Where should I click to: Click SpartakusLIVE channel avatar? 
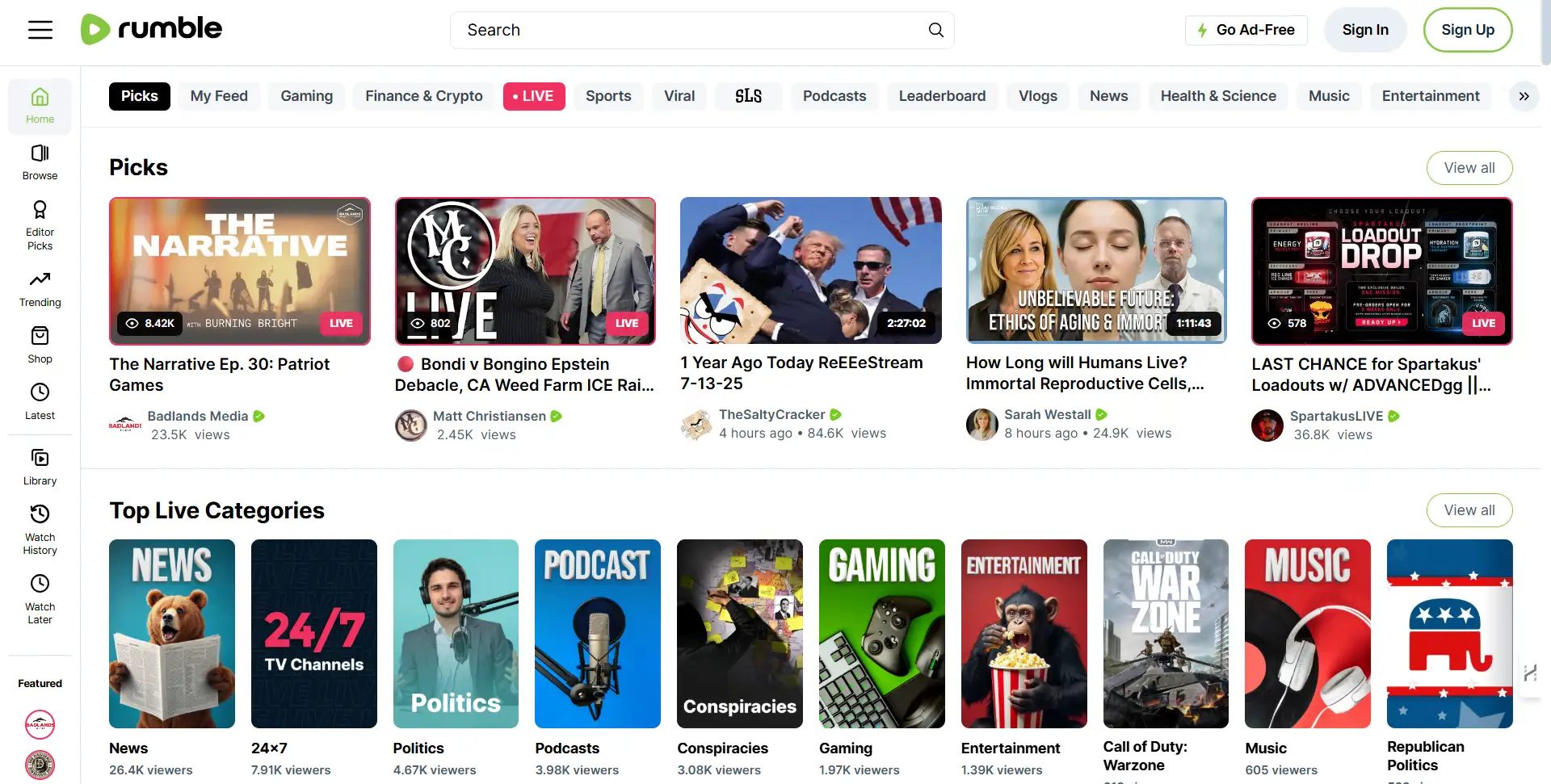click(x=1267, y=425)
